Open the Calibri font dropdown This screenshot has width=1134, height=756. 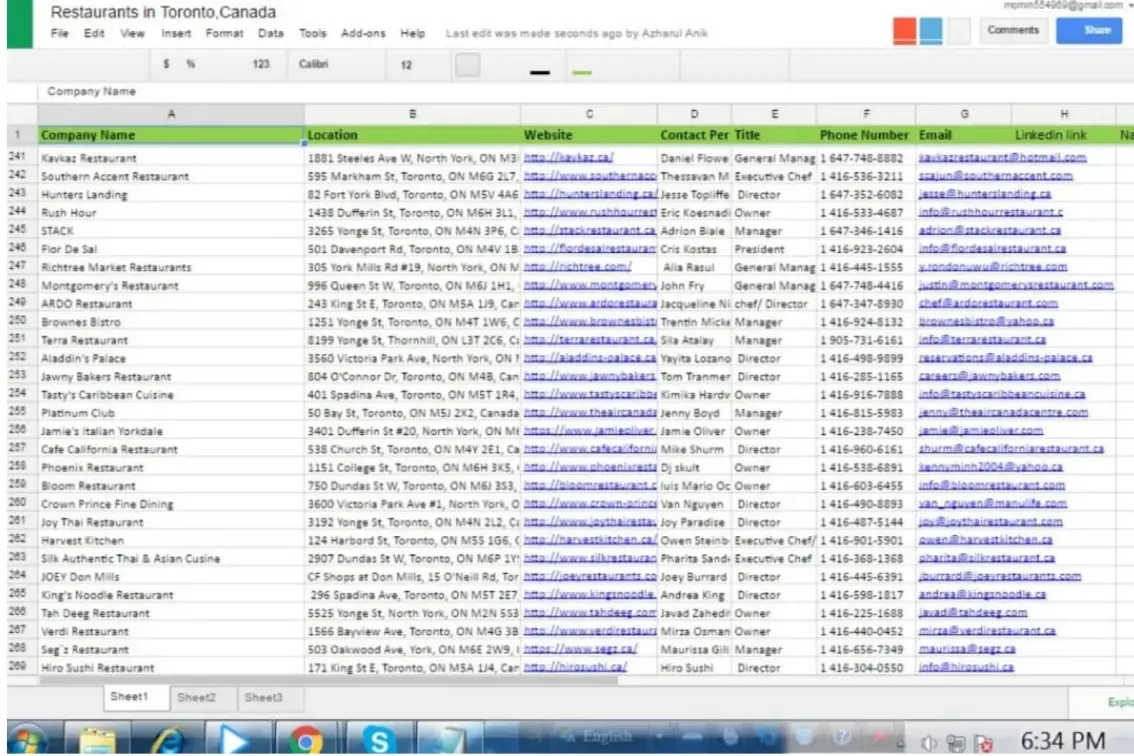[x=313, y=64]
